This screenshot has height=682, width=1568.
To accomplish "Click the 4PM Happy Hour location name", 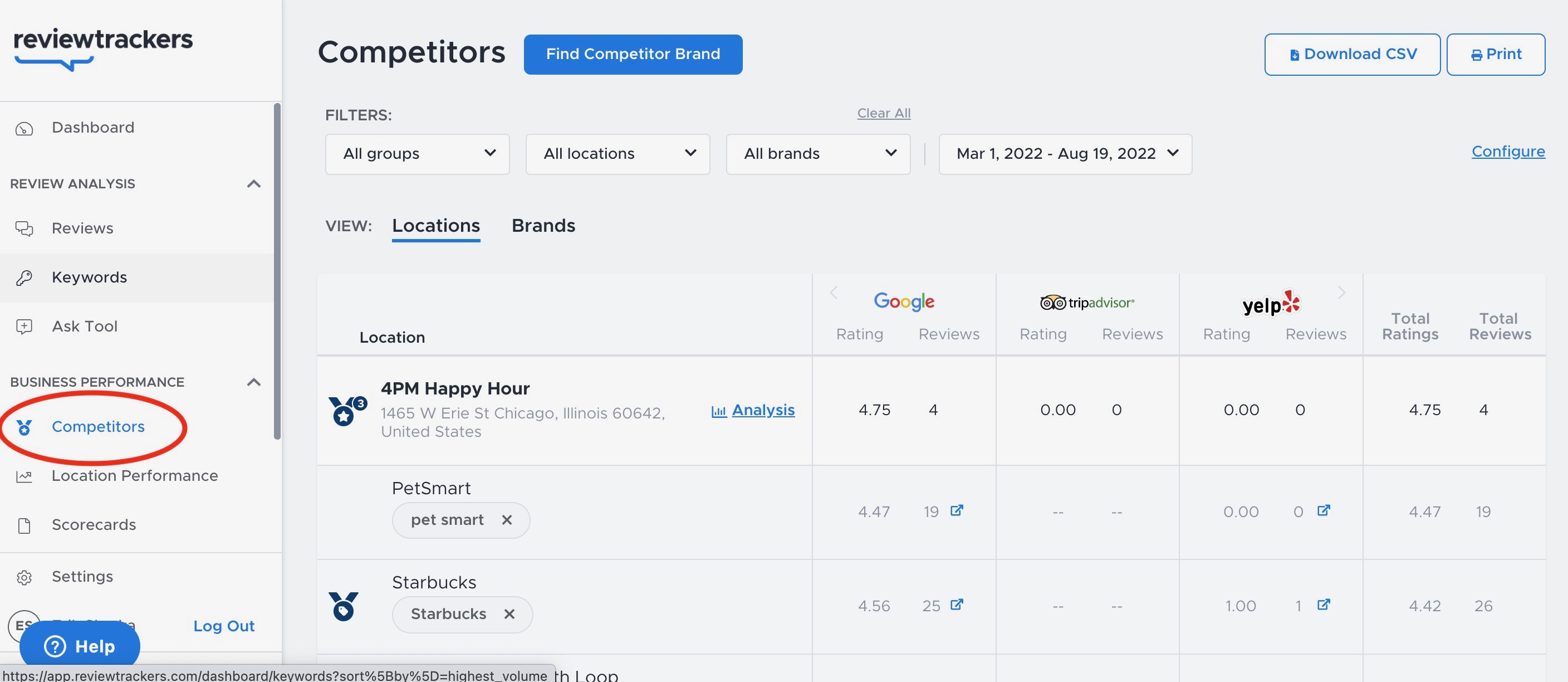I will [455, 388].
